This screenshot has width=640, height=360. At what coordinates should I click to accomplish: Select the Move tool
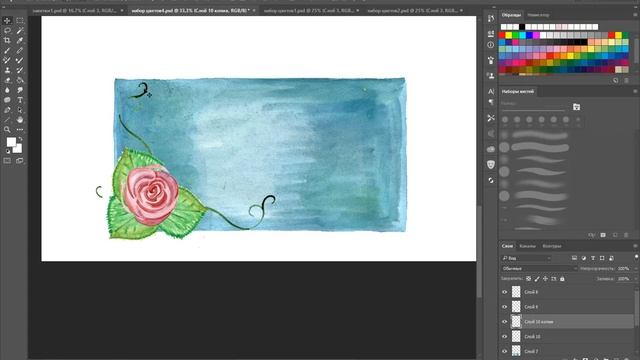(x=7, y=20)
